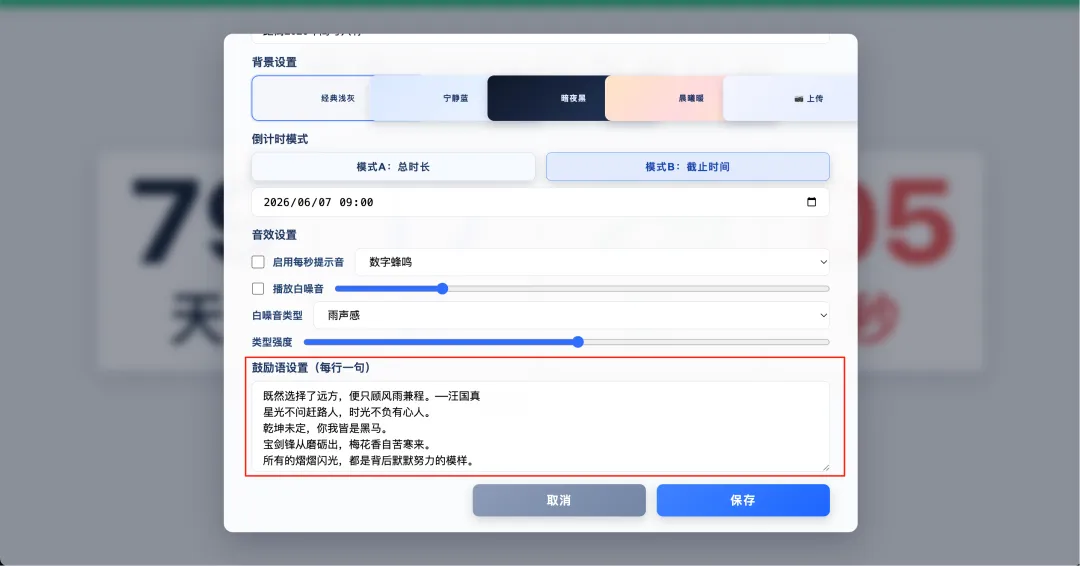The width and height of the screenshot is (1080, 566).
Task: Click the line 乾坤未定，你我皆是黑马。
Action: click(326, 428)
